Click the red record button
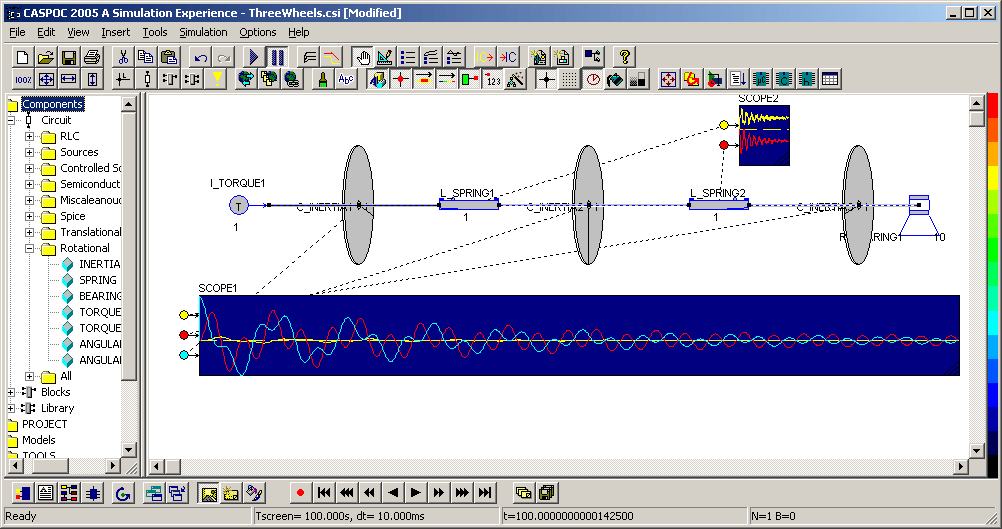The height and width of the screenshot is (529, 1002). pyautogui.click(x=300, y=493)
